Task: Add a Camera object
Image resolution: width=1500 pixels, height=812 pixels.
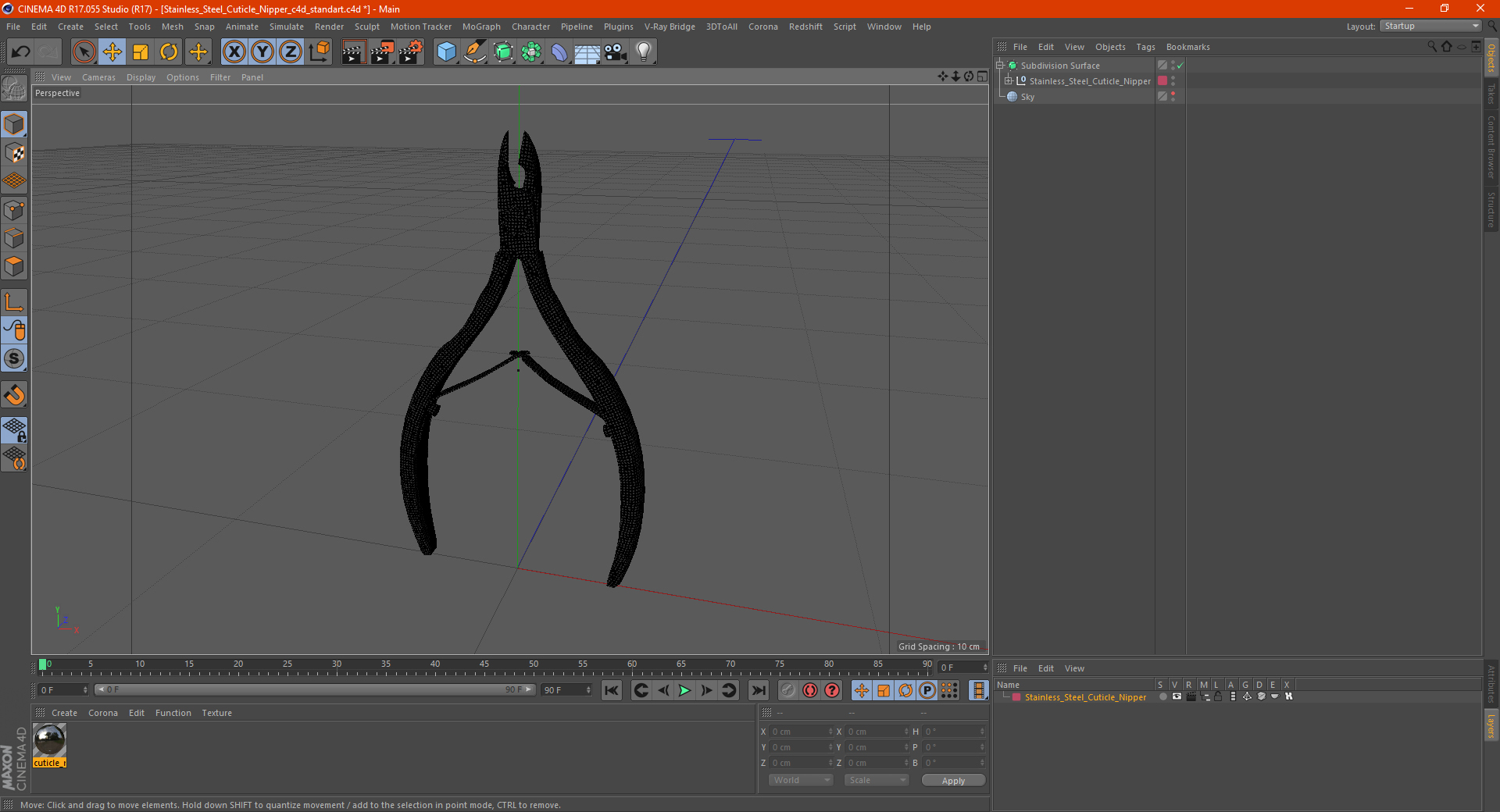Action: point(616,52)
